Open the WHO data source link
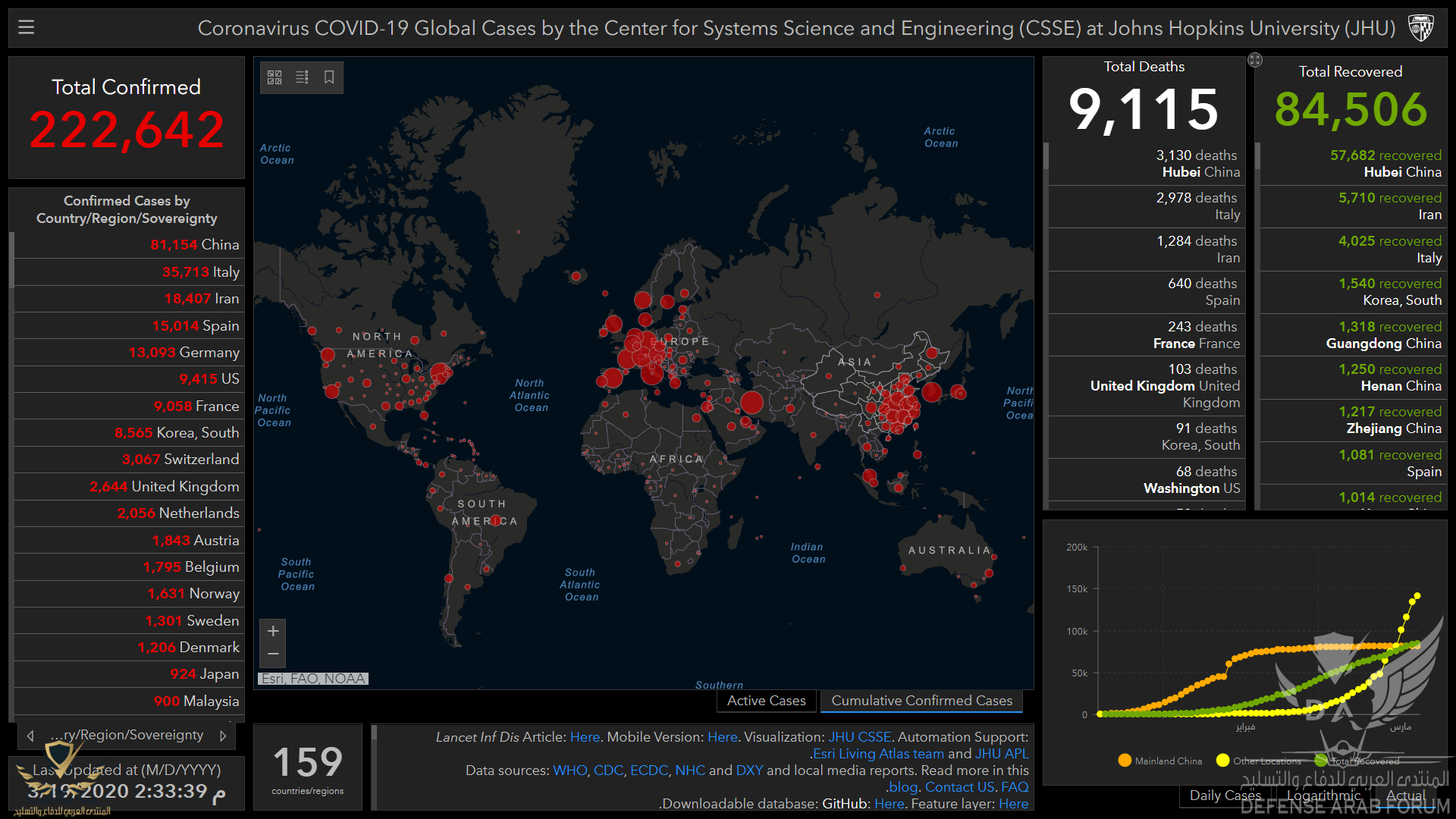The image size is (1456, 819). (x=570, y=770)
